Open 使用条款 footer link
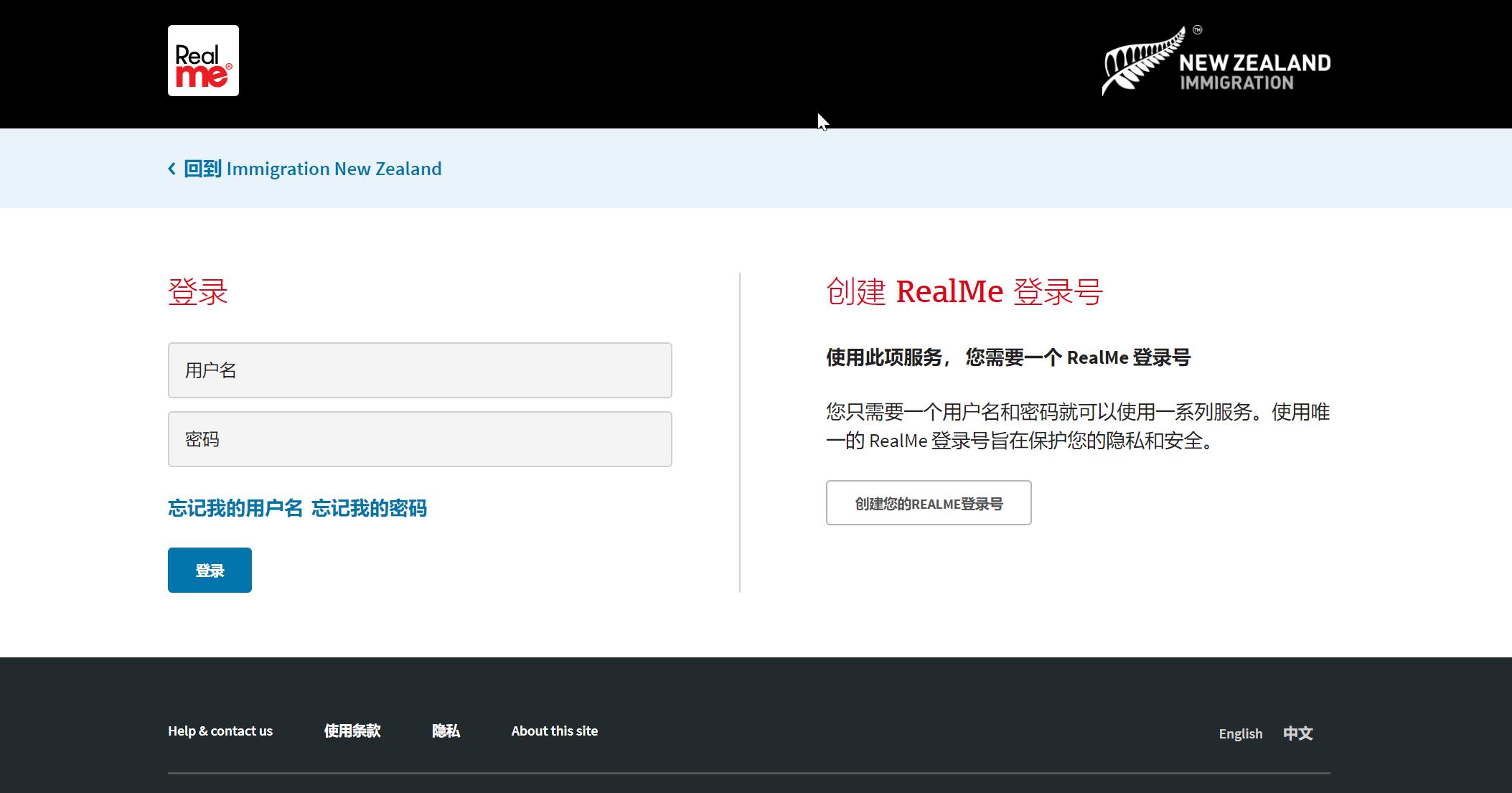 pyautogui.click(x=352, y=731)
